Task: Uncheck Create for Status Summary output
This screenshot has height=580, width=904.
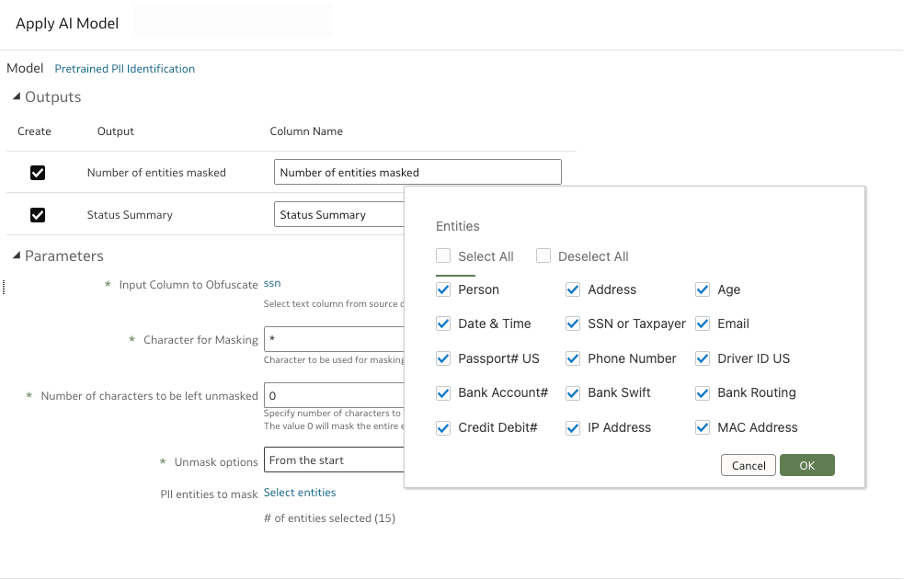Action: (x=38, y=214)
